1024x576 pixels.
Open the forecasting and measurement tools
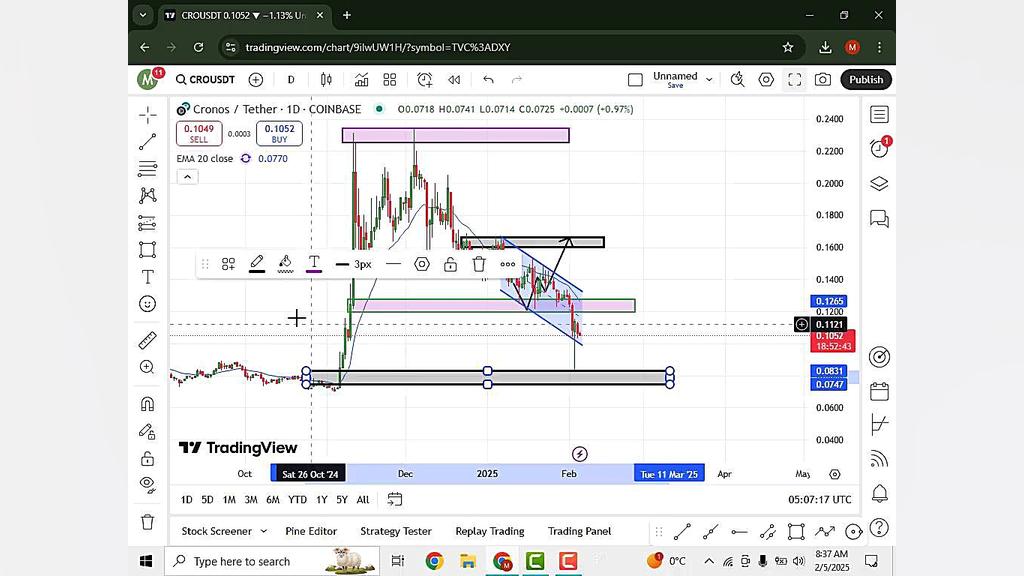(148, 223)
